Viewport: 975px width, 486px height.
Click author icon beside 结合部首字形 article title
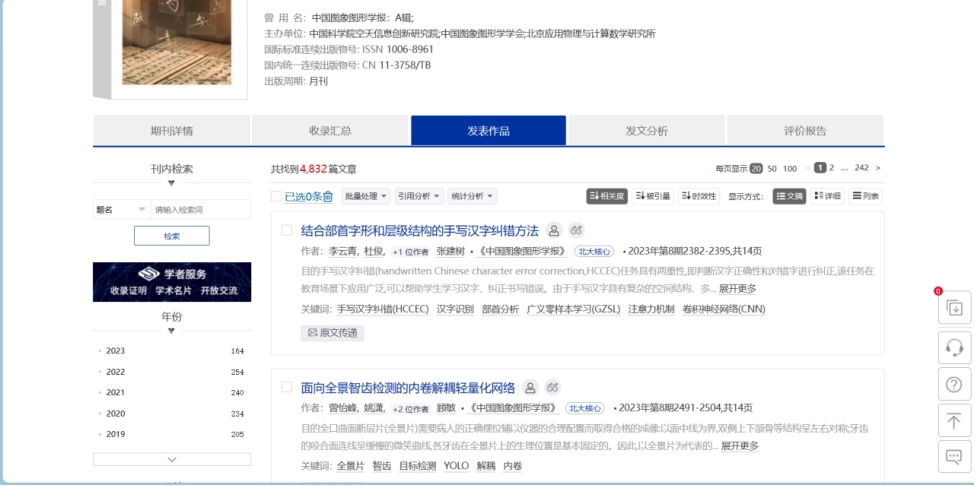point(553,231)
